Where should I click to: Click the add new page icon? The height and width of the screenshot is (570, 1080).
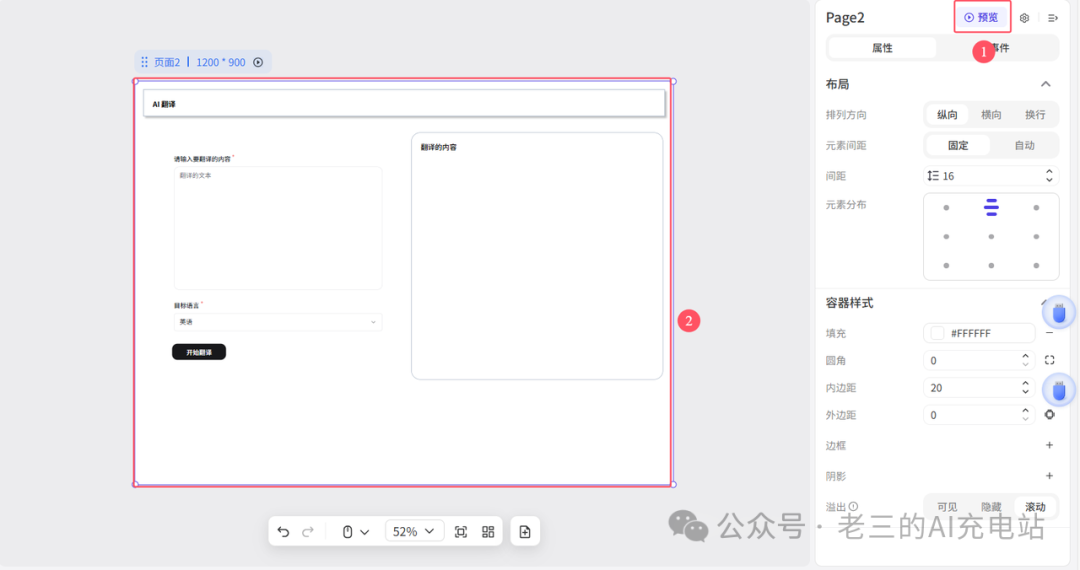click(x=525, y=531)
